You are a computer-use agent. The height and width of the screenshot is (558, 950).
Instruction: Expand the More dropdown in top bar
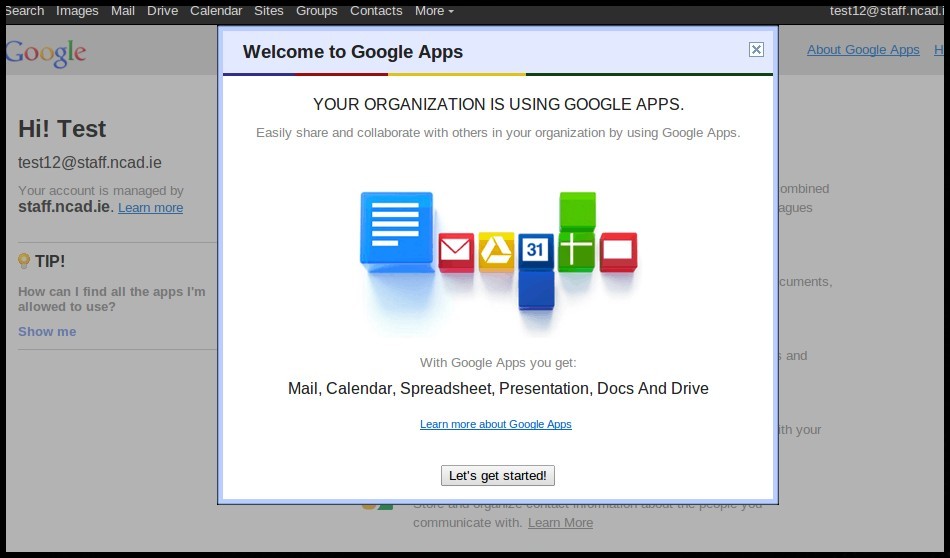[434, 11]
